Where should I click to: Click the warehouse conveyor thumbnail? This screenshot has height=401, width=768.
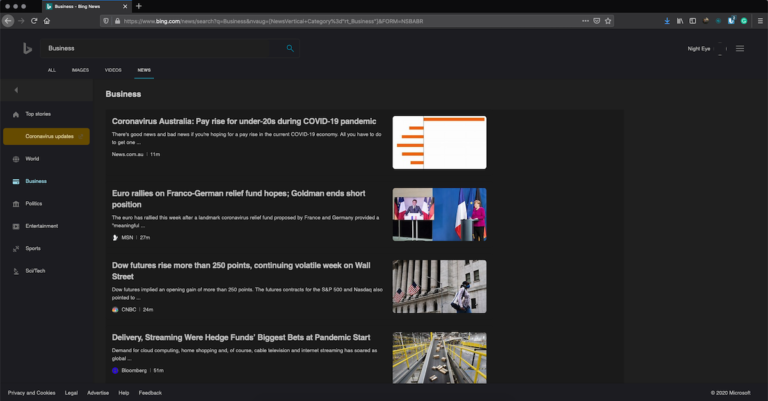coord(439,358)
